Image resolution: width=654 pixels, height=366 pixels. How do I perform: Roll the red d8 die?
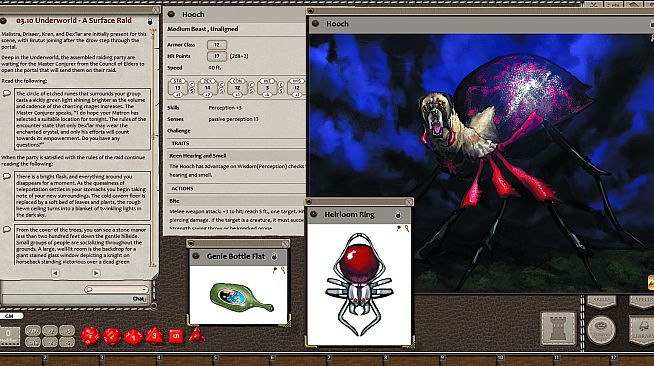(x=154, y=336)
